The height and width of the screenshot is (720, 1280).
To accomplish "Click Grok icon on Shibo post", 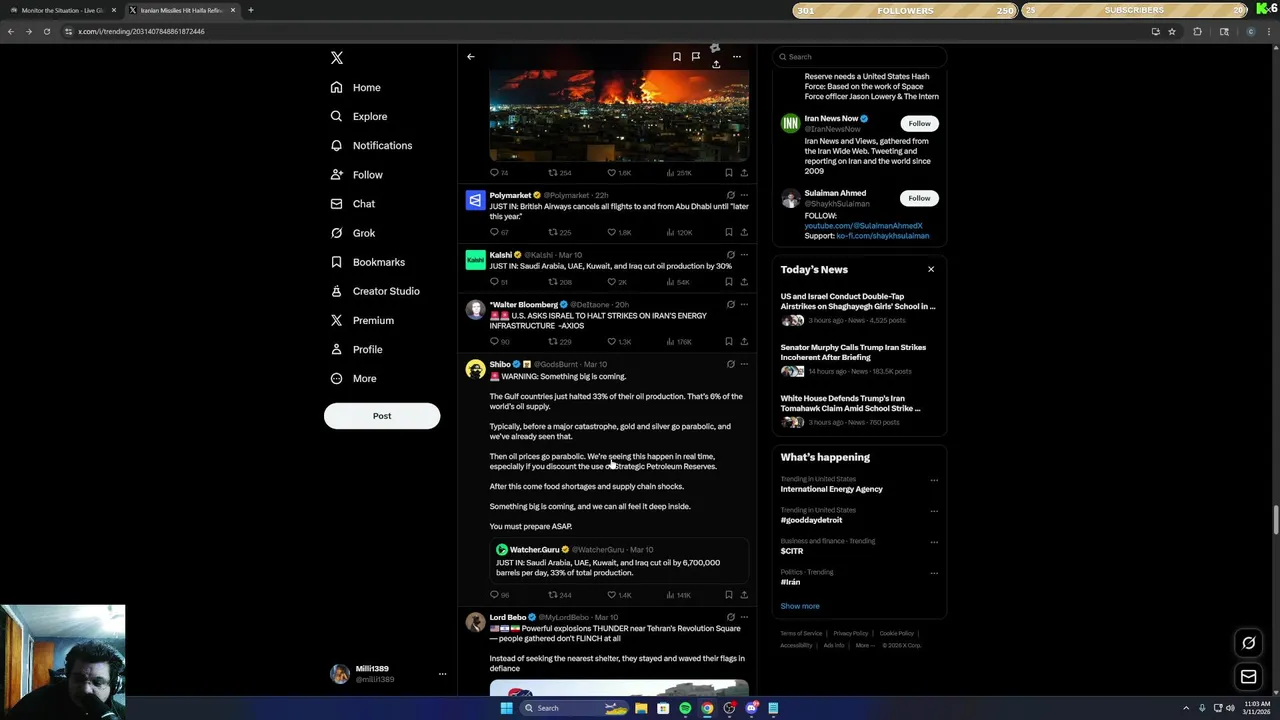I will pyautogui.click(x=730, y=364).
